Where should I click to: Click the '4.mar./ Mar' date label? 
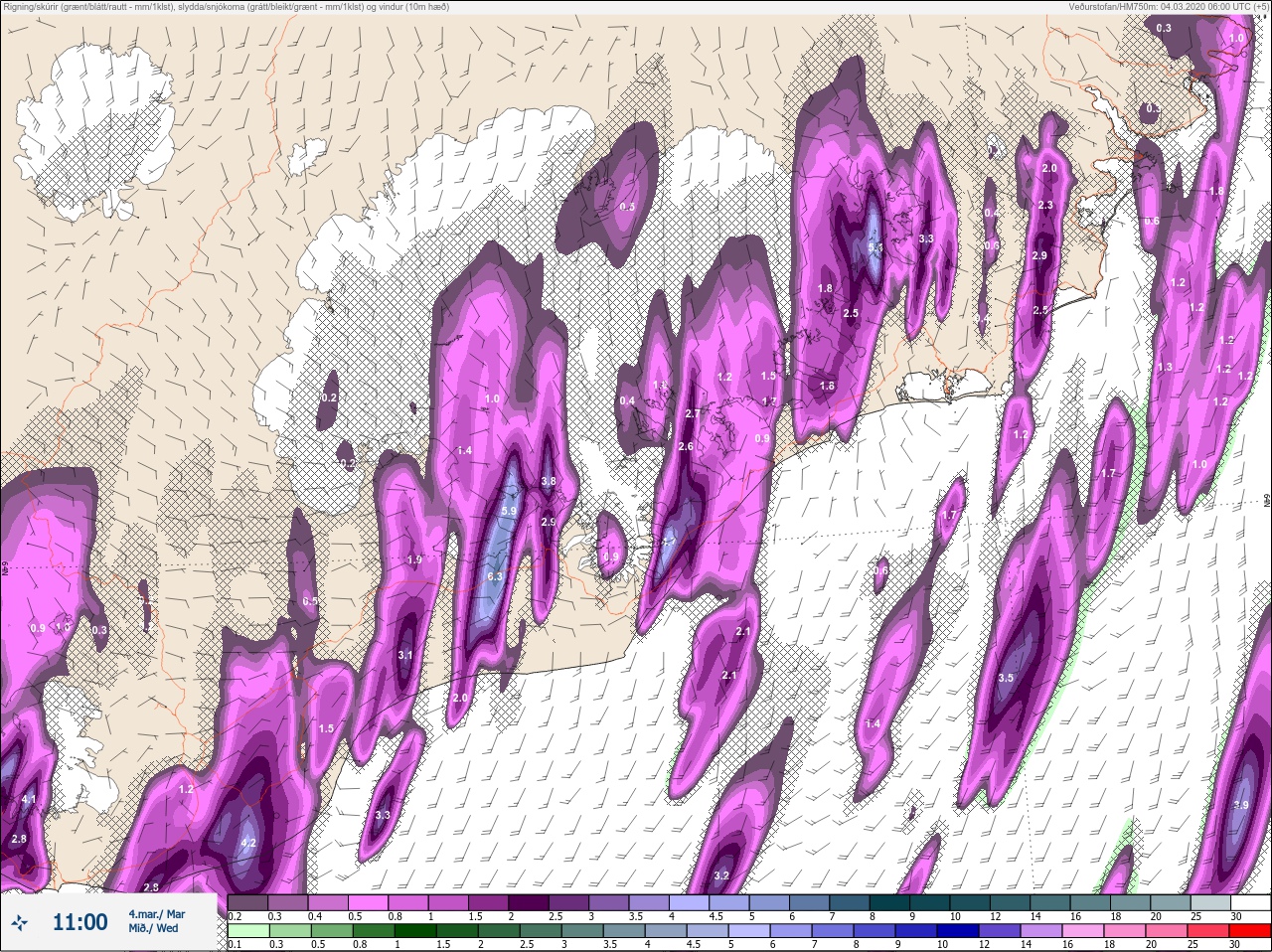click(x=156, y=913)
